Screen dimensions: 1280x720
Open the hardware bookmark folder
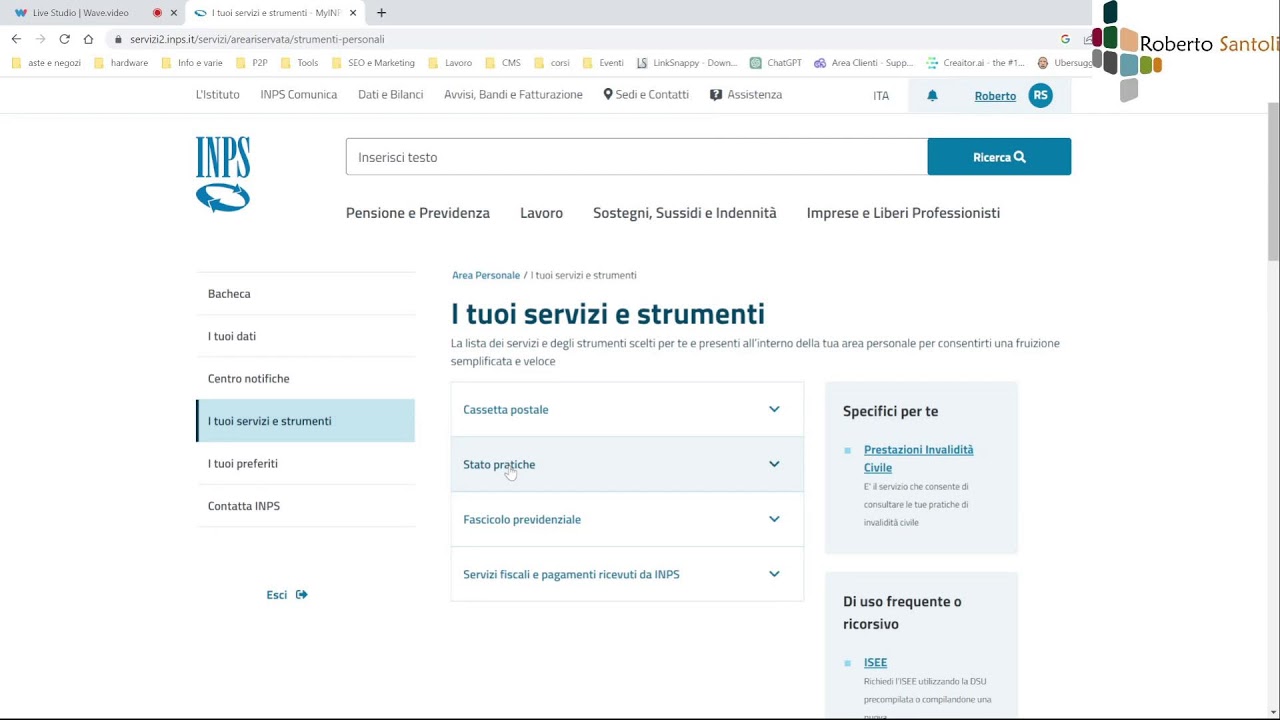click(120, 62)
